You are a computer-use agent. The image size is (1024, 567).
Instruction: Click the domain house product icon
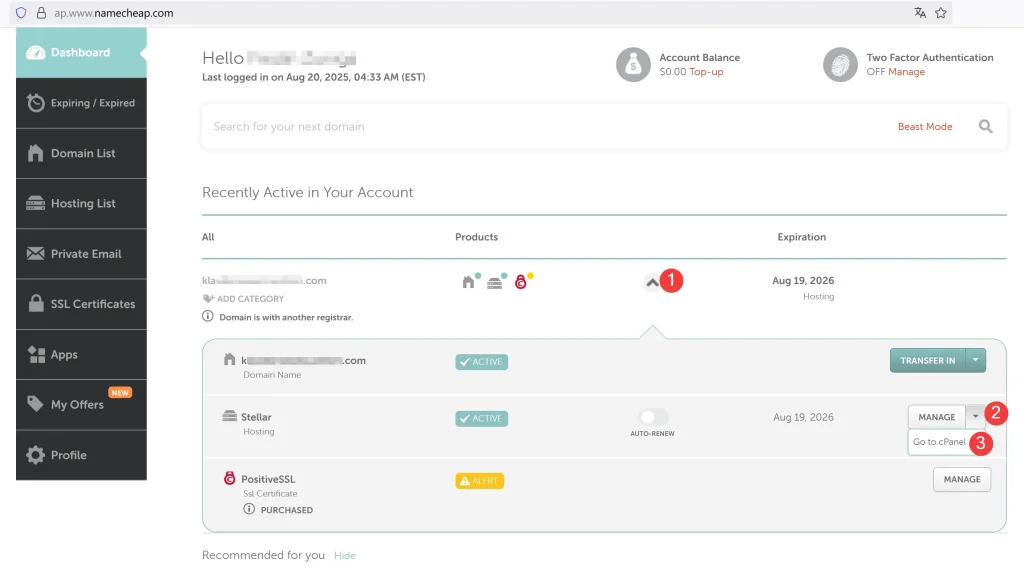468,282
